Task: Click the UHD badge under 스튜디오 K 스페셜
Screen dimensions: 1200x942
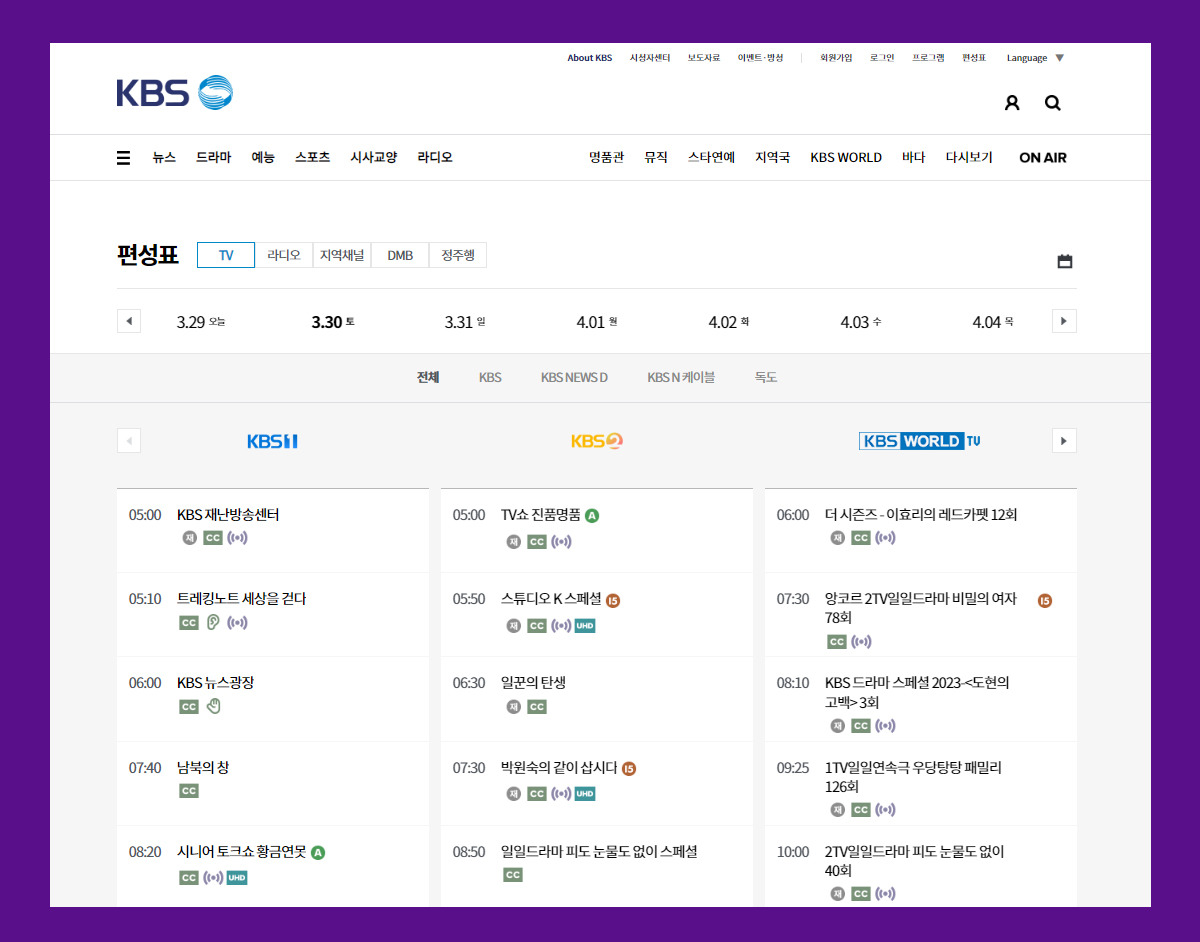Action: [584, 625]
